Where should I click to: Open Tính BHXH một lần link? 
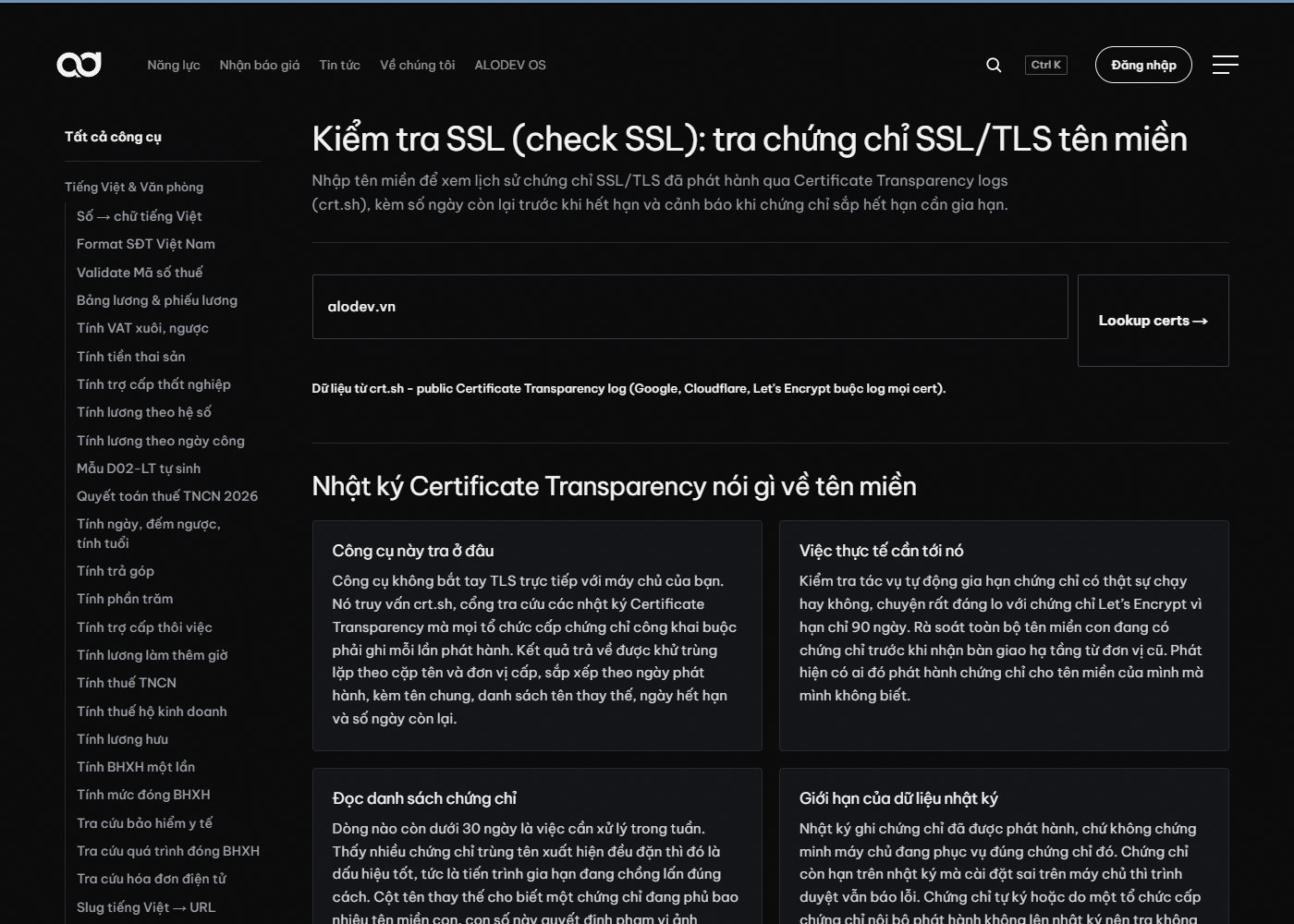coord(136,767)
